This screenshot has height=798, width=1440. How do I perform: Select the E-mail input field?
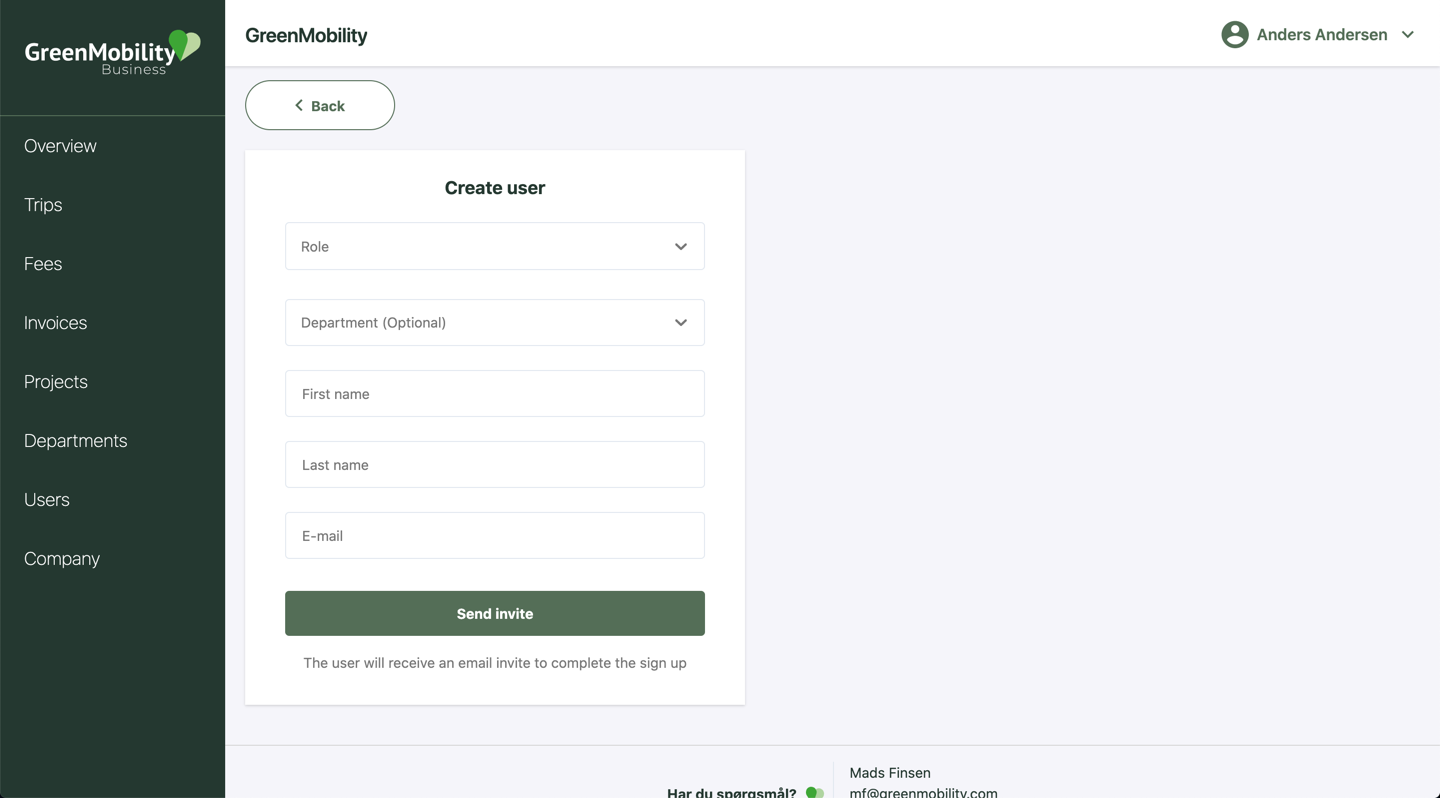[495, 535]
